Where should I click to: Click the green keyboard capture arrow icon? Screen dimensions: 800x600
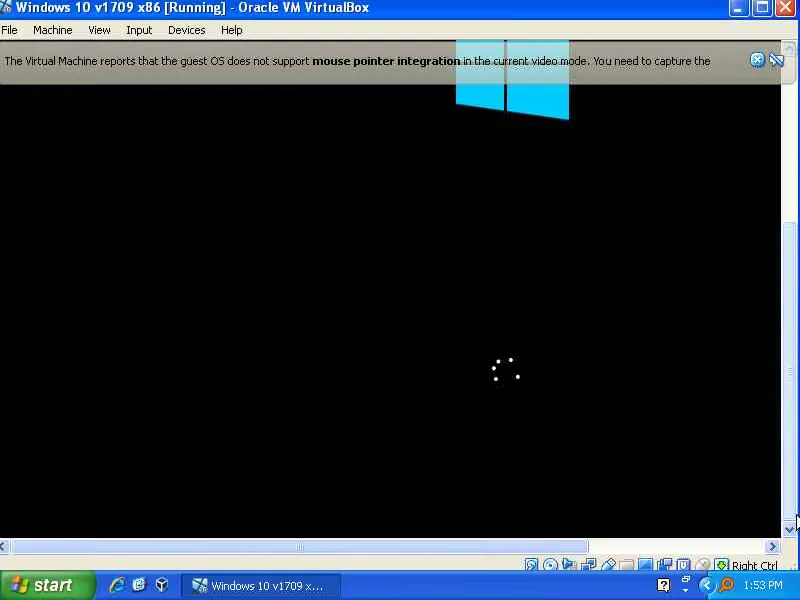(721, 564)
